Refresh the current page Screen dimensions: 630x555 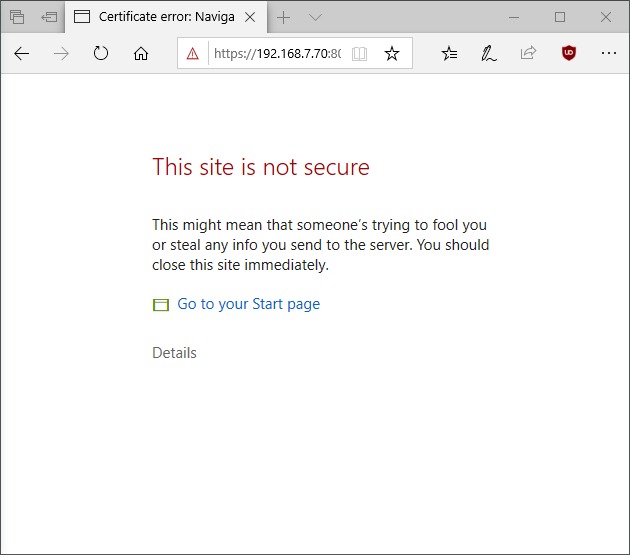[100, 54]
